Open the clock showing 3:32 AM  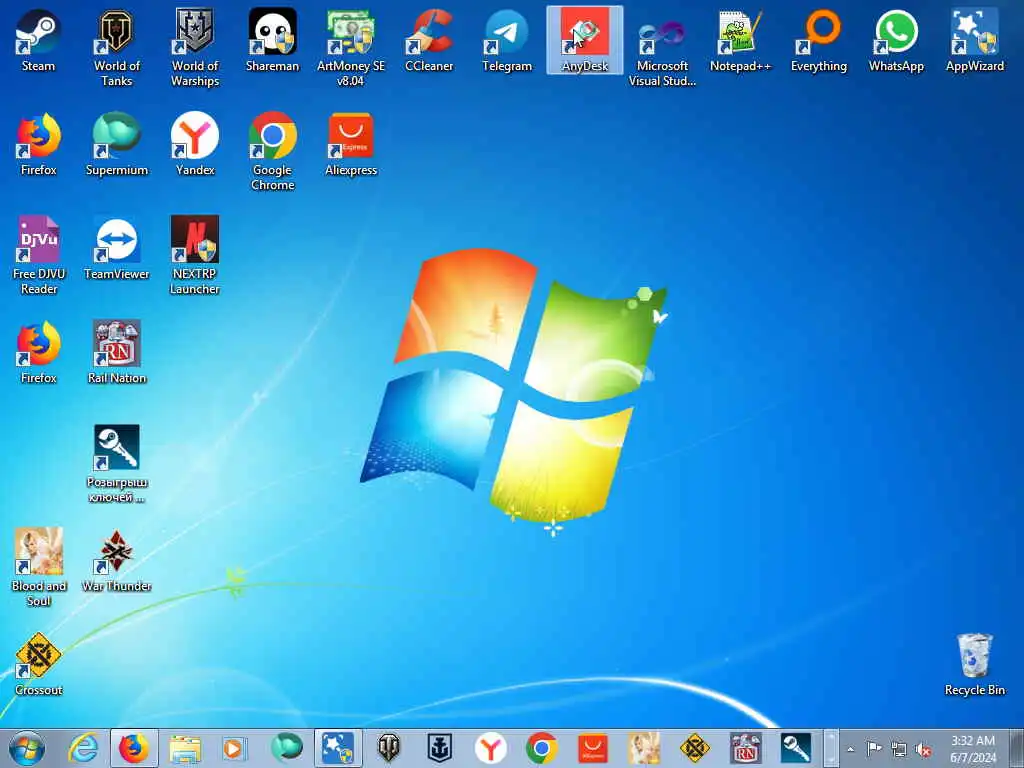(973, 748)
